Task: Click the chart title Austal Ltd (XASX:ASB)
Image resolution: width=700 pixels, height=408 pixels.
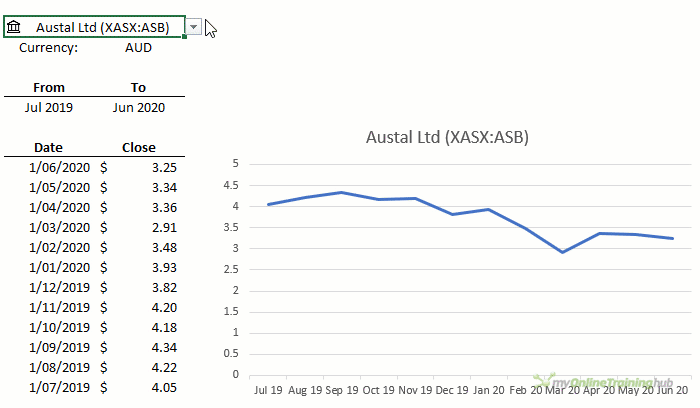Action: coord(447,137)
